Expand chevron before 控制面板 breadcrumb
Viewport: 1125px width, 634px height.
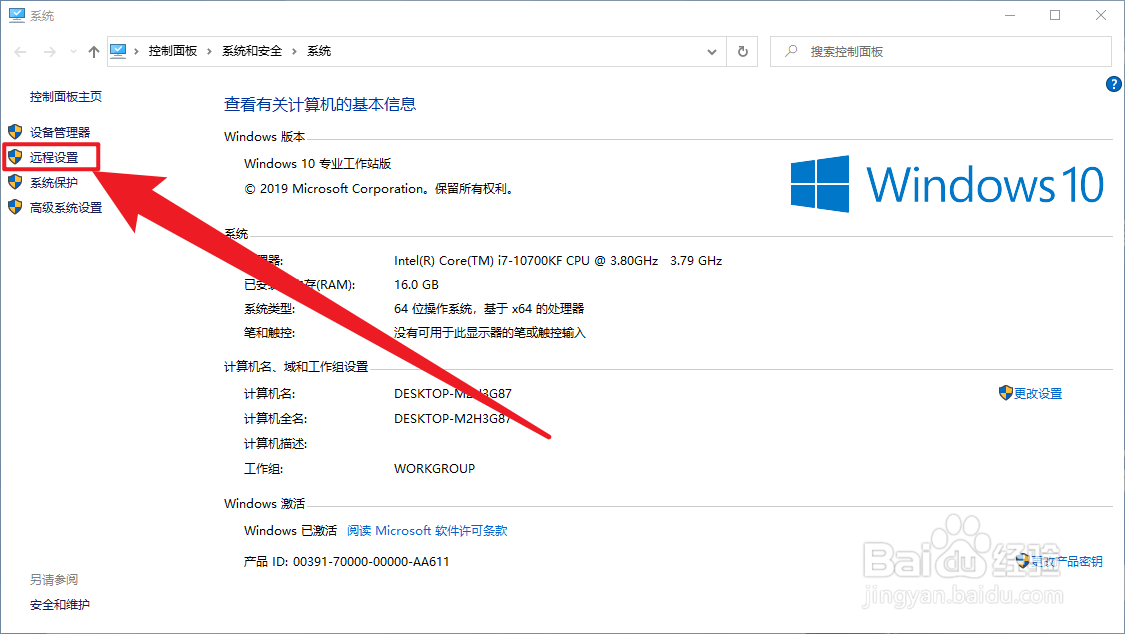click(136, 51)
